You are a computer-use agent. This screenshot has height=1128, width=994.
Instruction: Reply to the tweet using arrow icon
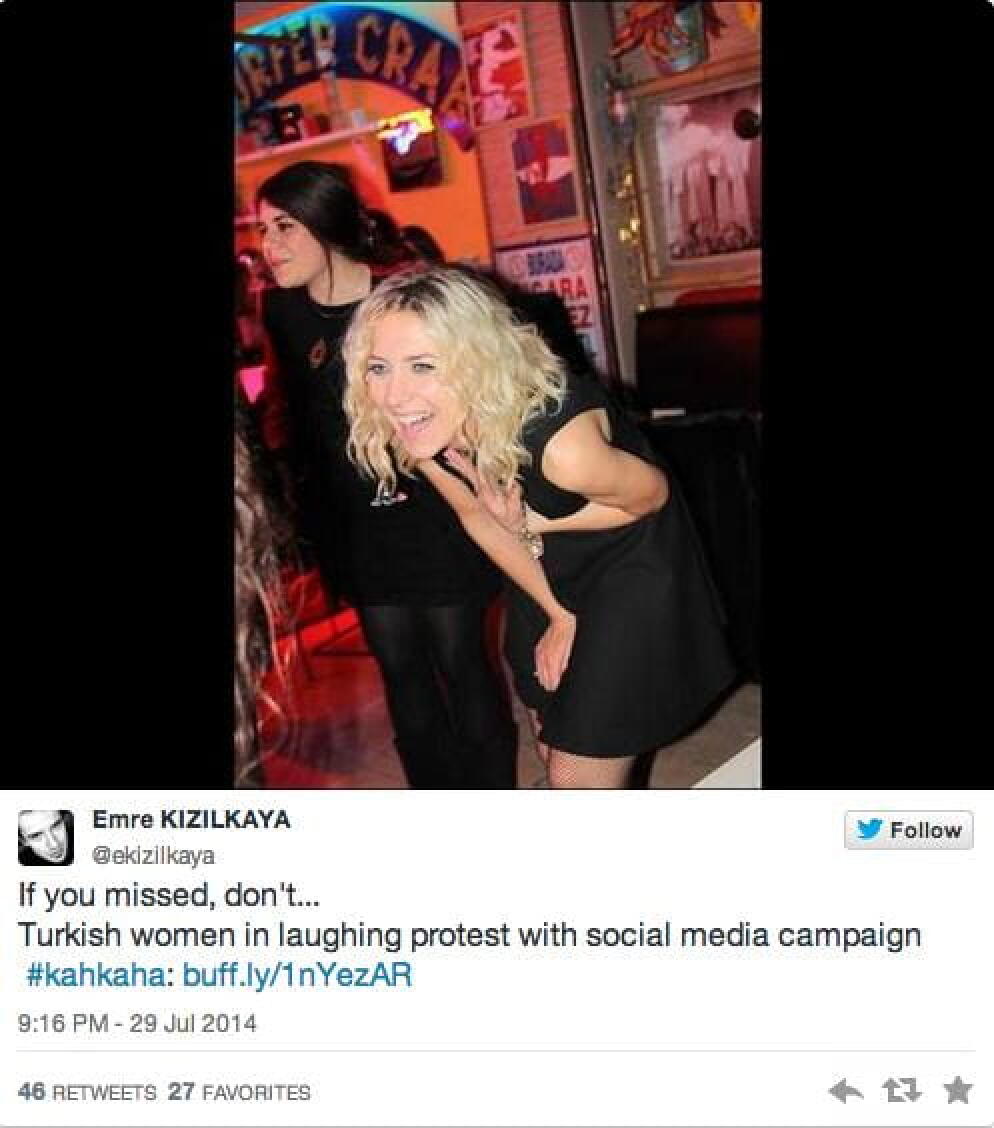[846, 1091]
